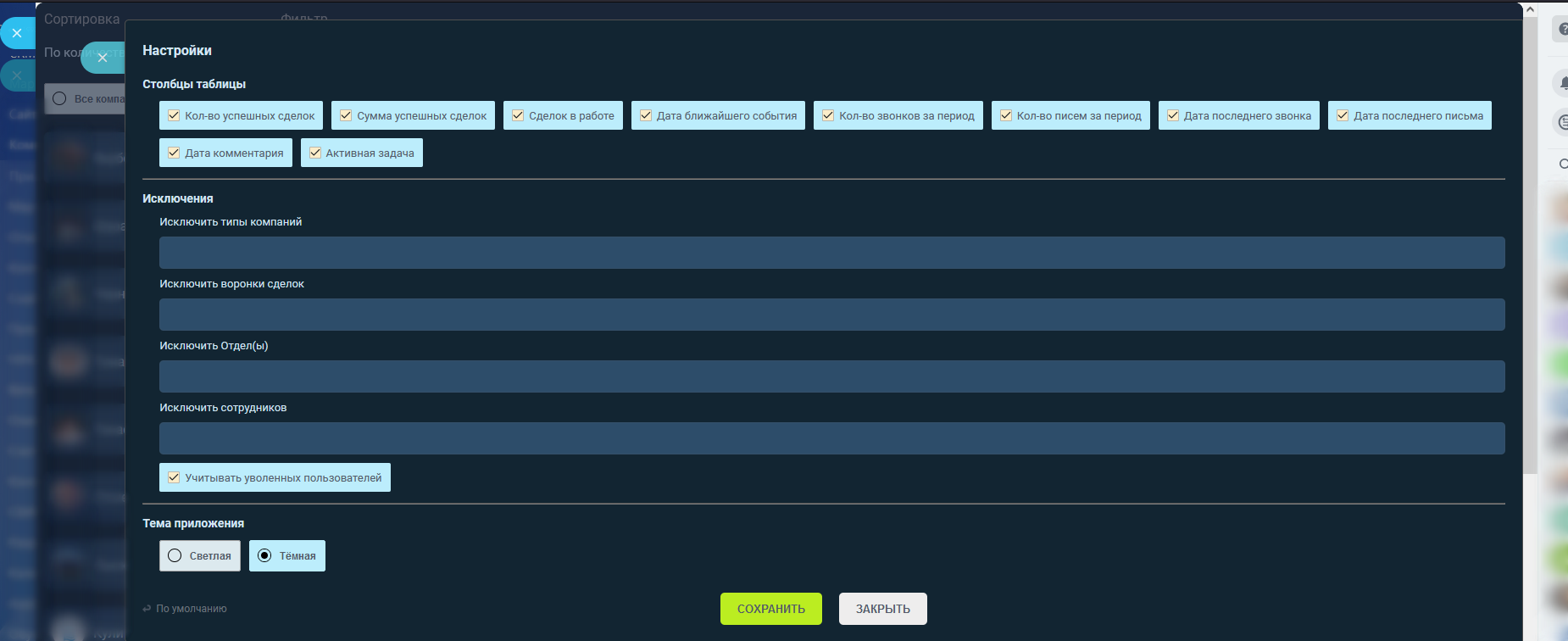The image size is (1568, 641).
Task: Expand the Исключить Отдел(ы) selector
Action: (x=831, y=376)
